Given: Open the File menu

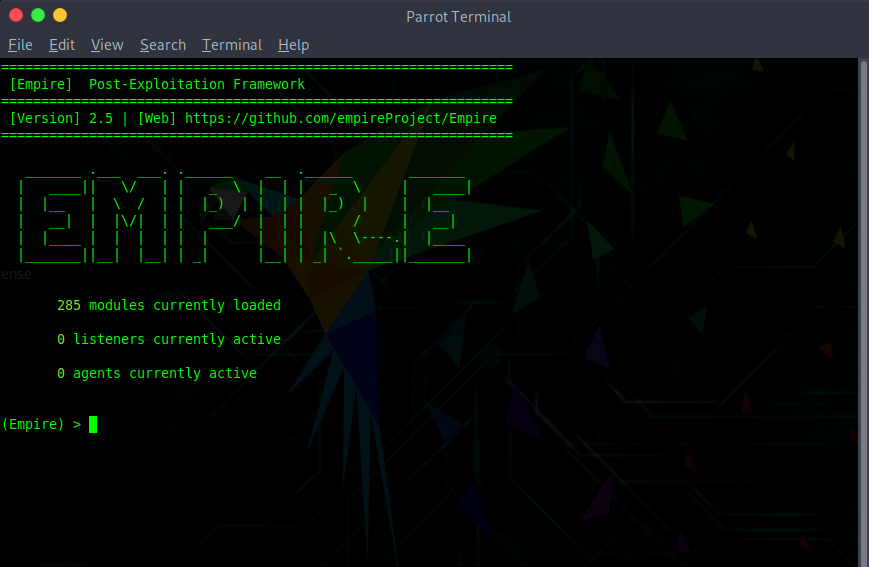Looking at the screenshot, I should coord(20,45).
